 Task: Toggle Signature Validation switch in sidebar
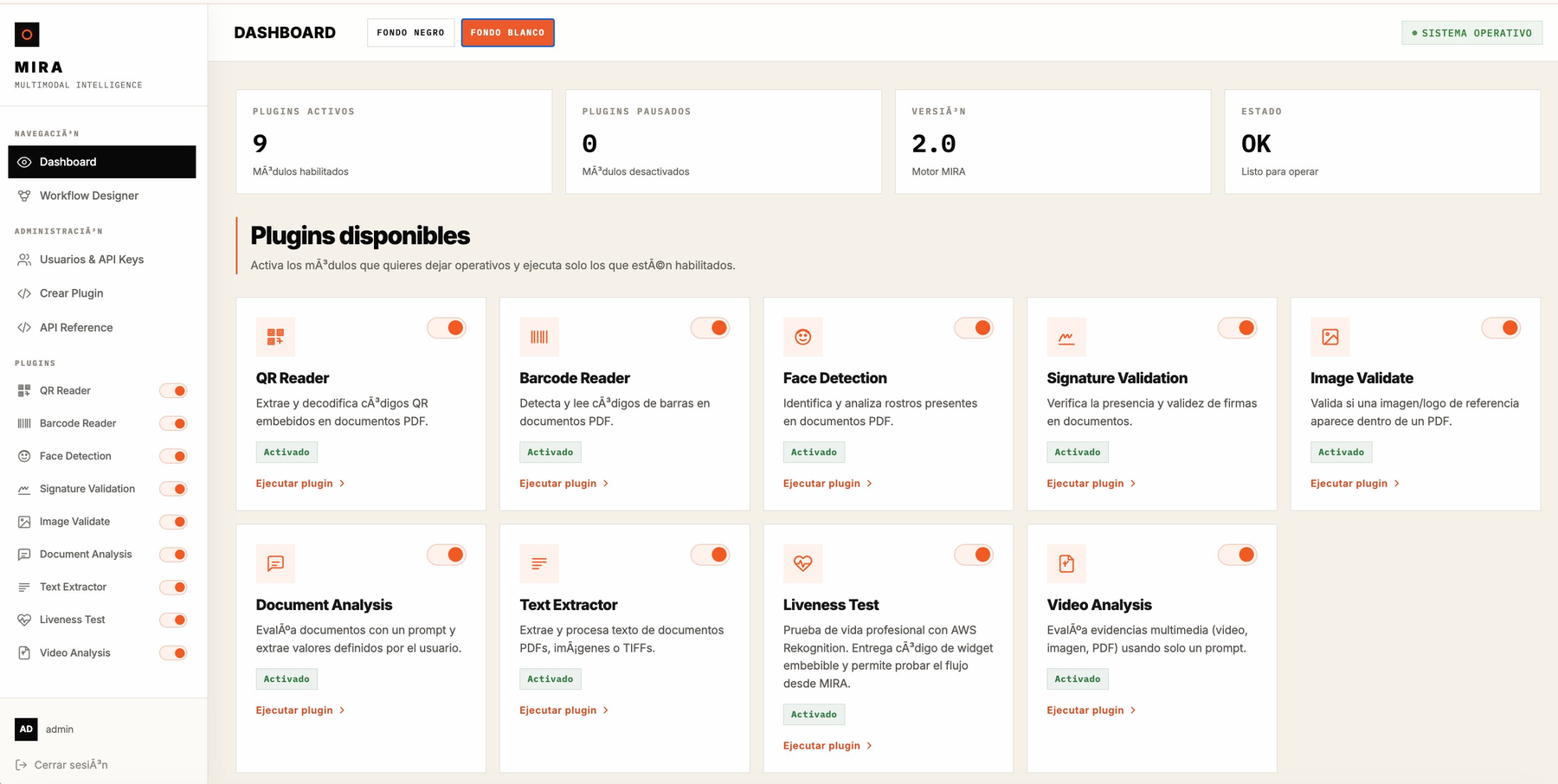click(x=173, y=489)
